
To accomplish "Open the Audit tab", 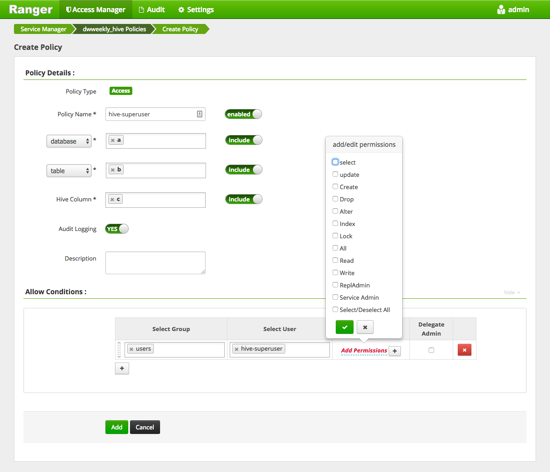I will 152,9.
